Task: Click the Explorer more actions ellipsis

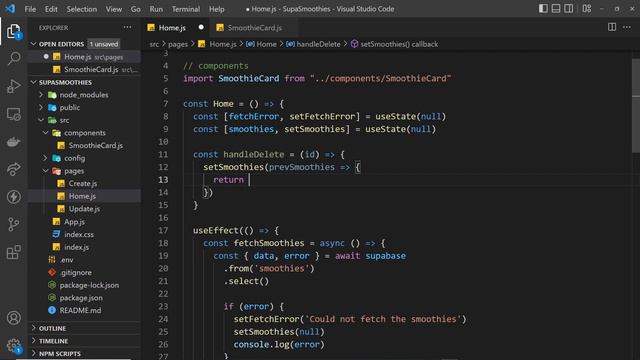Action: [127, 27]
